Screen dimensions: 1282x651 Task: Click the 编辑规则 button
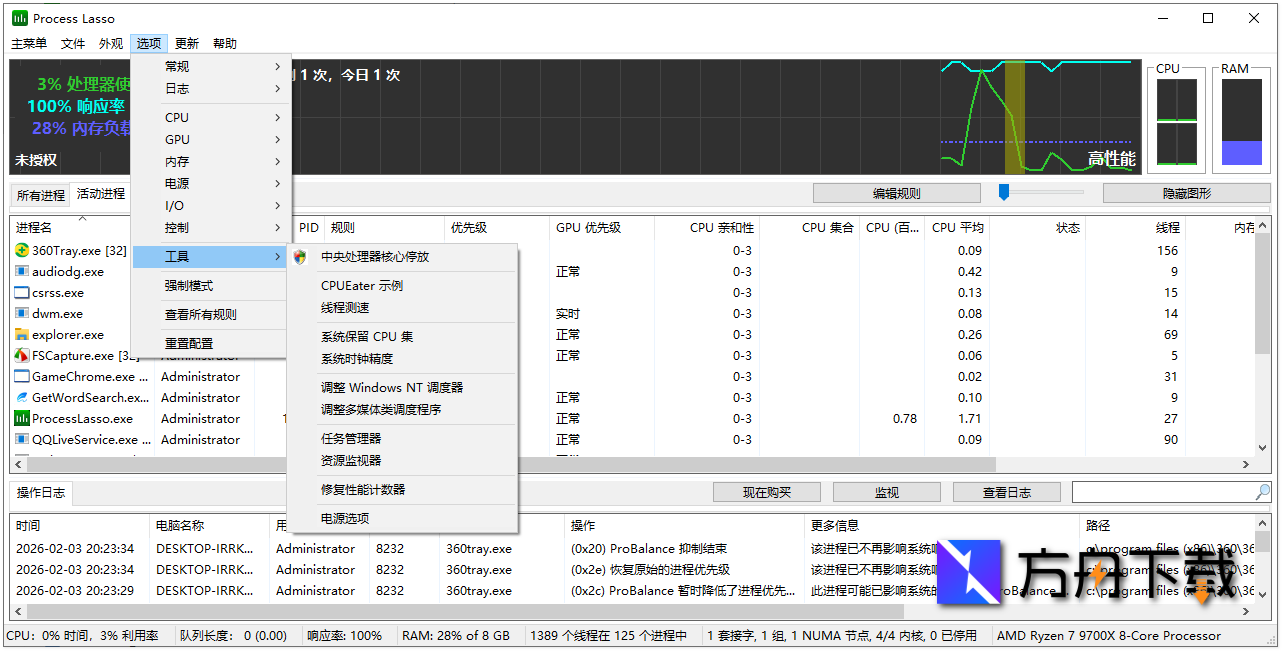click(895, 192)
